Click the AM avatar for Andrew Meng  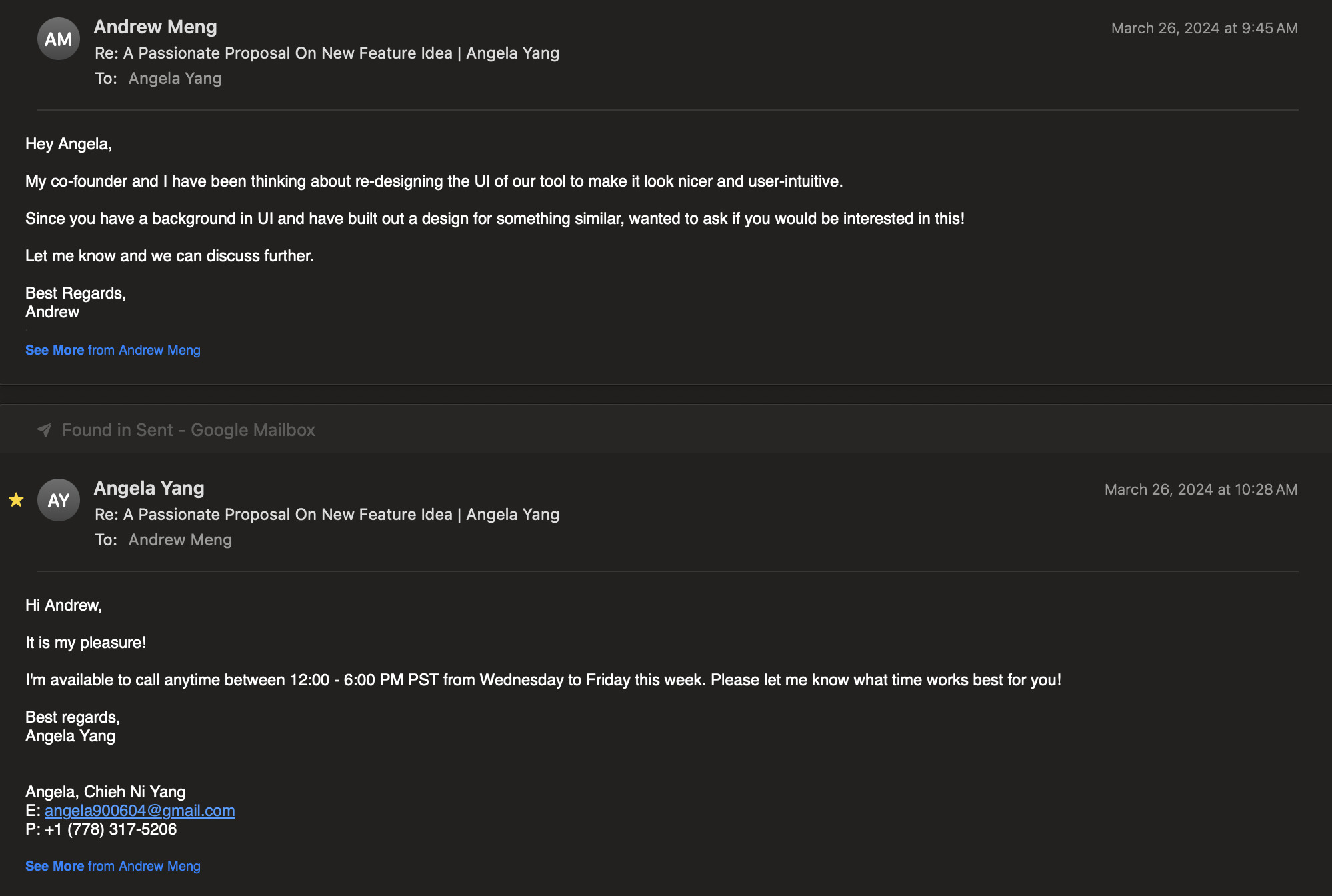click(x=59, y=39)
